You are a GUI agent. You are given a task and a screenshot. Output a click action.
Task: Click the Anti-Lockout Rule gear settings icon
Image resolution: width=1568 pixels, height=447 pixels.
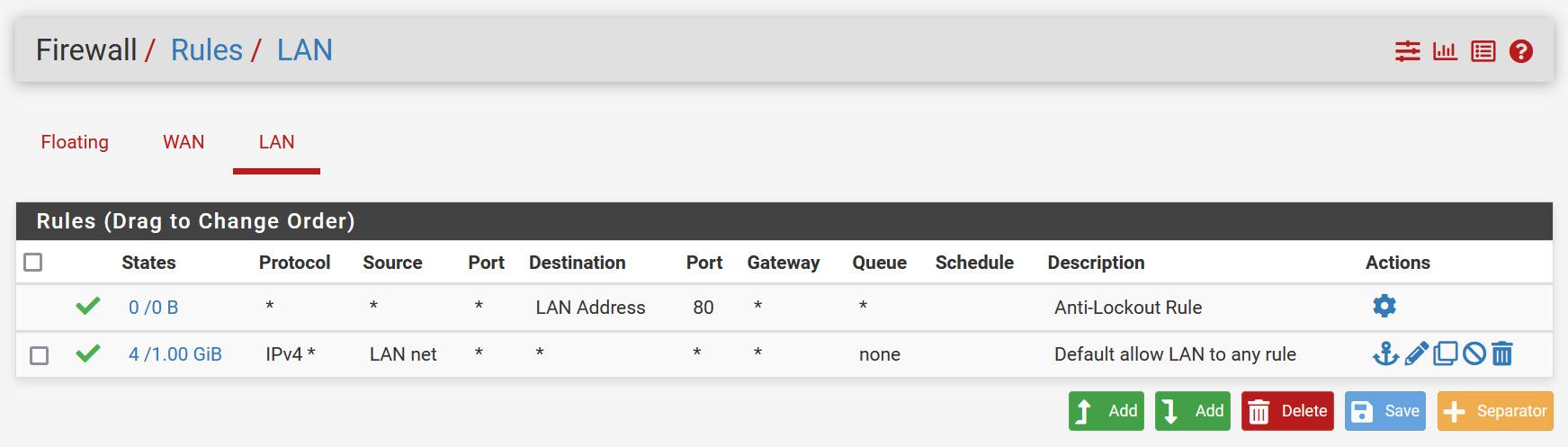coord(1384,306)
